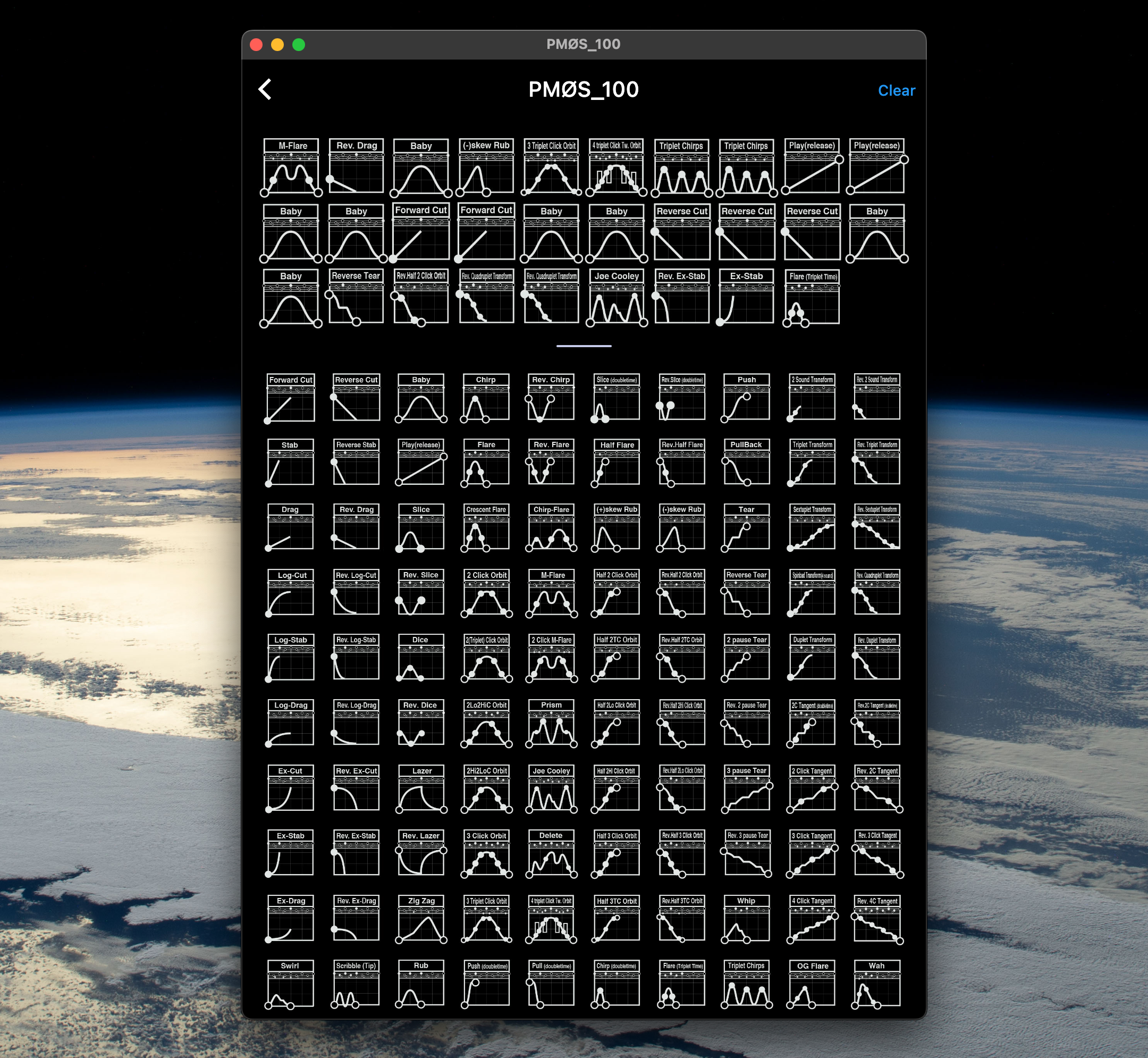This screenshot has width=1148, height=1058.
Task: Pick the 3 Click Orbit scratch icon
Action: [x=485, y=854]
